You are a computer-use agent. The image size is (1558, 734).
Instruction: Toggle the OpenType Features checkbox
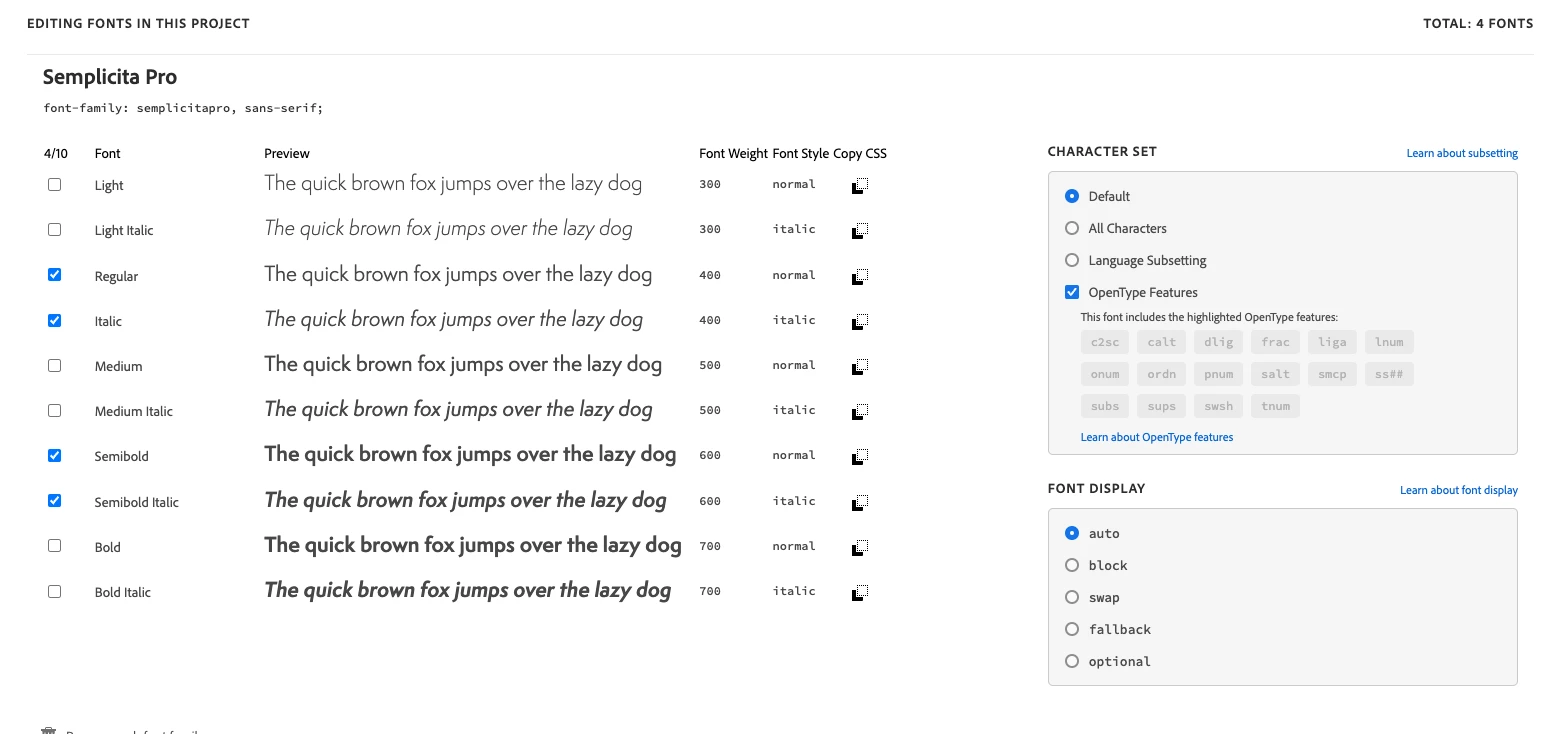(1072, 292)
